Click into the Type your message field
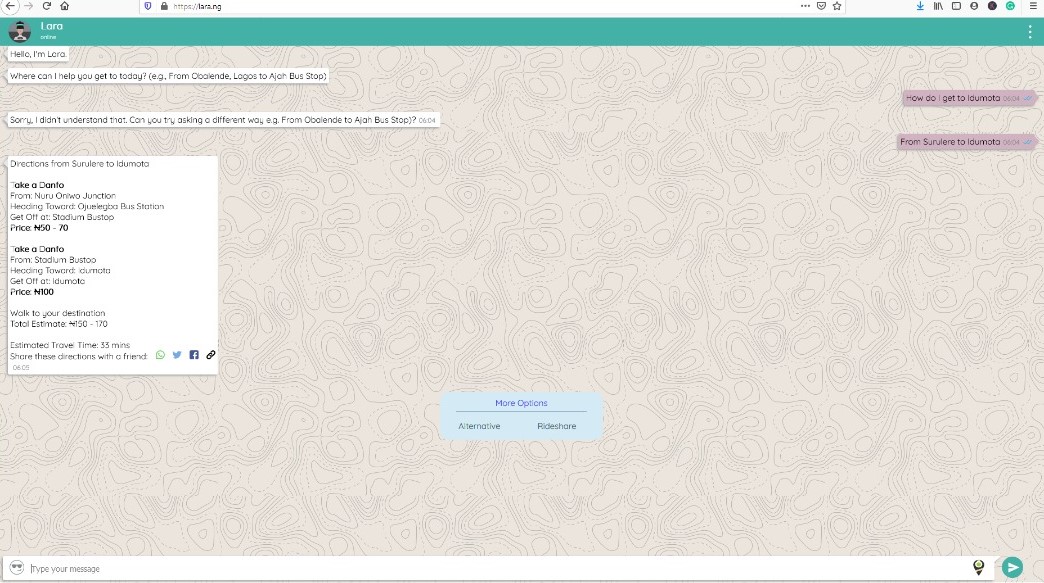This screenshot has width=1044, height=583. click(490, 568)
